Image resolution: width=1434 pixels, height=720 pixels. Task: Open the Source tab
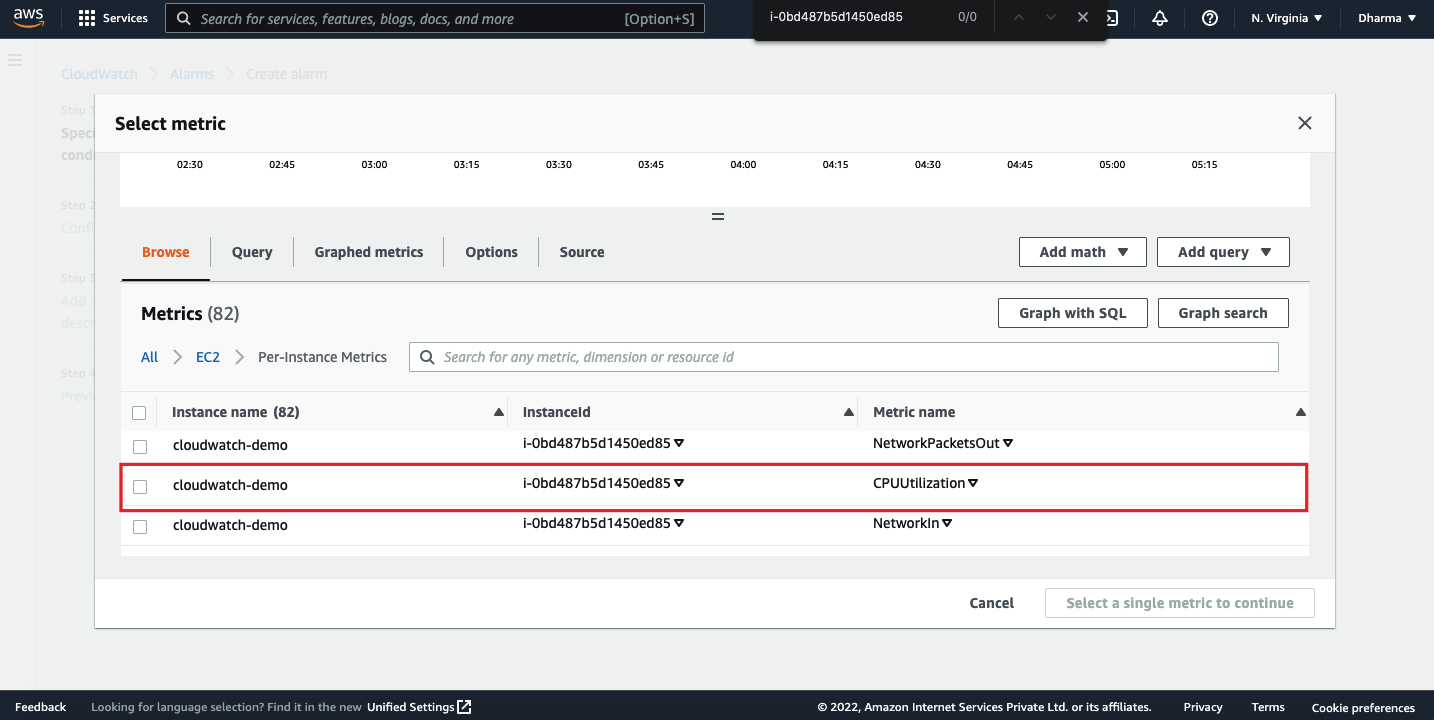click(582, 252)
